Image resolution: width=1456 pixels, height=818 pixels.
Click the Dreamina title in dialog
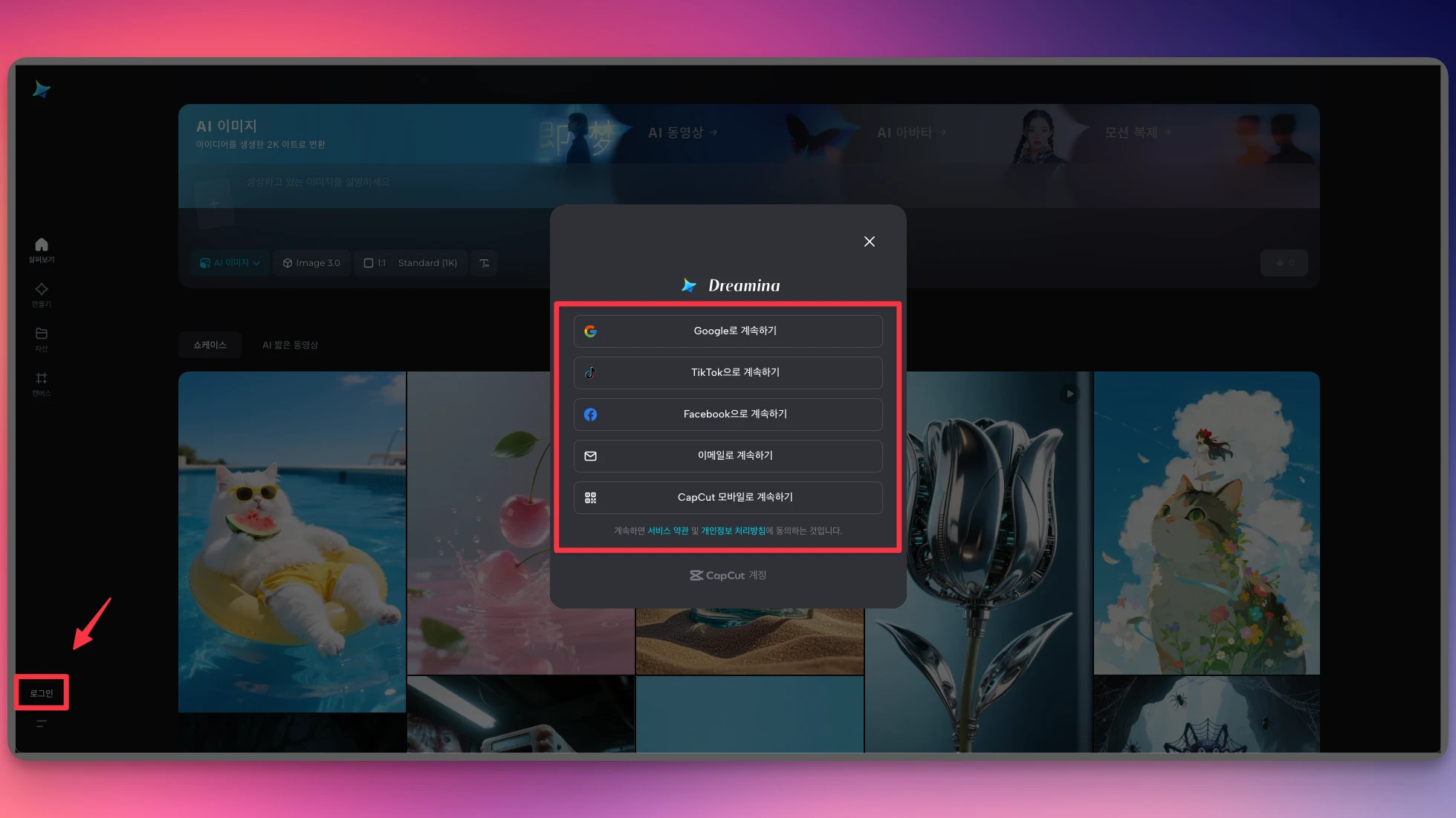click(744, 285)
